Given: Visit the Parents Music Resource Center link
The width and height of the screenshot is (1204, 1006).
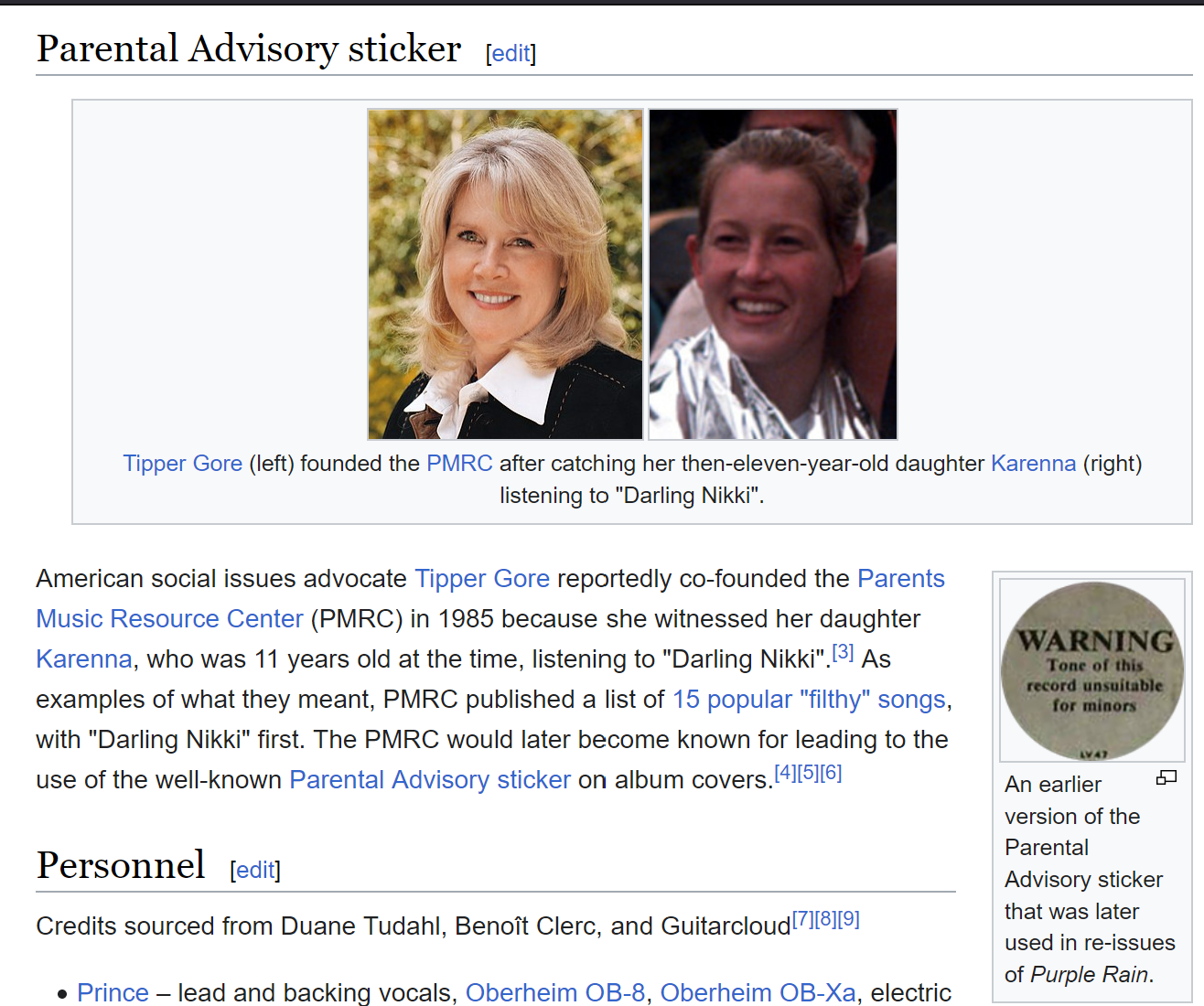Looking at the screenshot, I should click(169, 619).
